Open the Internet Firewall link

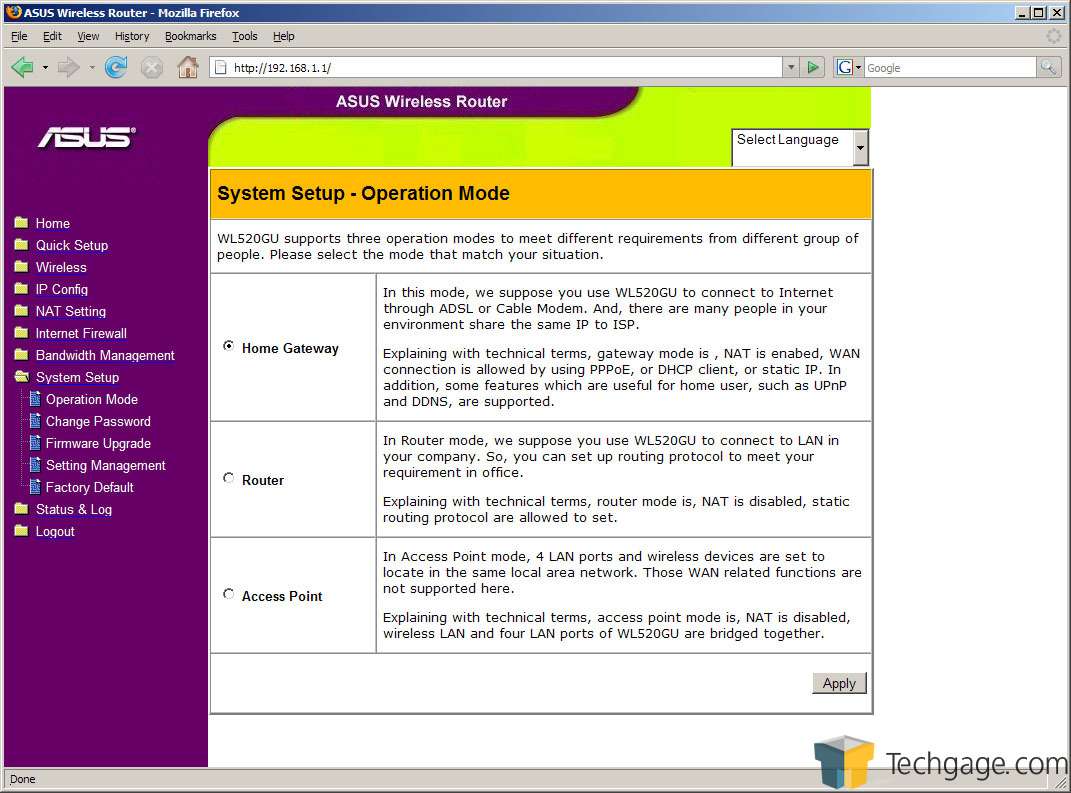(81, 333)
